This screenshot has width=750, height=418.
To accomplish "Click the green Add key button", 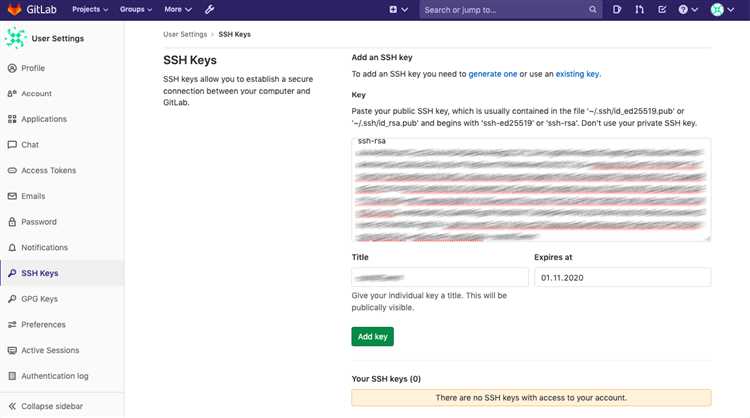I will click(x=372, y=336).
